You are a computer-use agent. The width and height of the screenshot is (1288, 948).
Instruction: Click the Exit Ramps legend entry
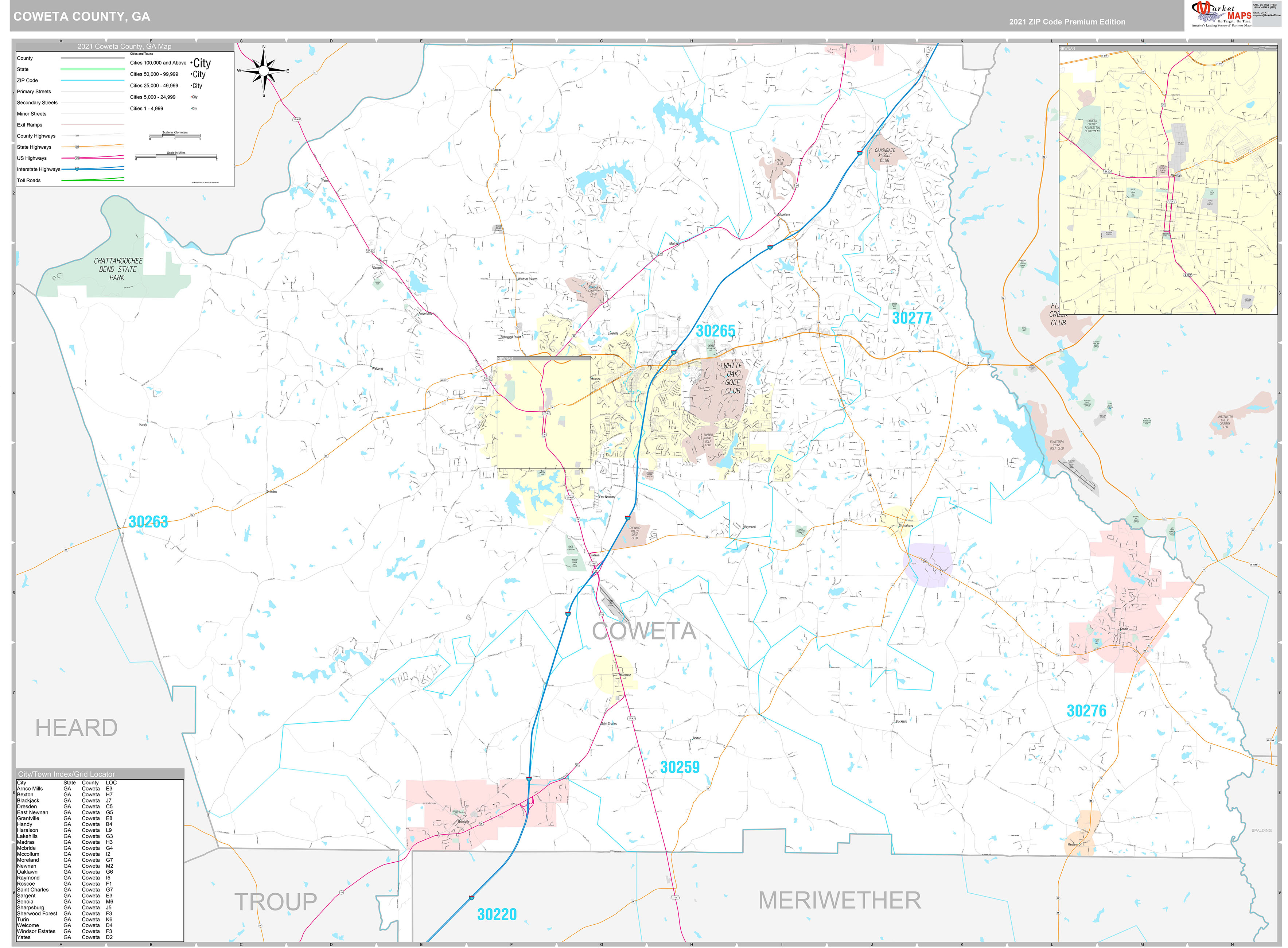pyautogui.click(x=30, y=125)
